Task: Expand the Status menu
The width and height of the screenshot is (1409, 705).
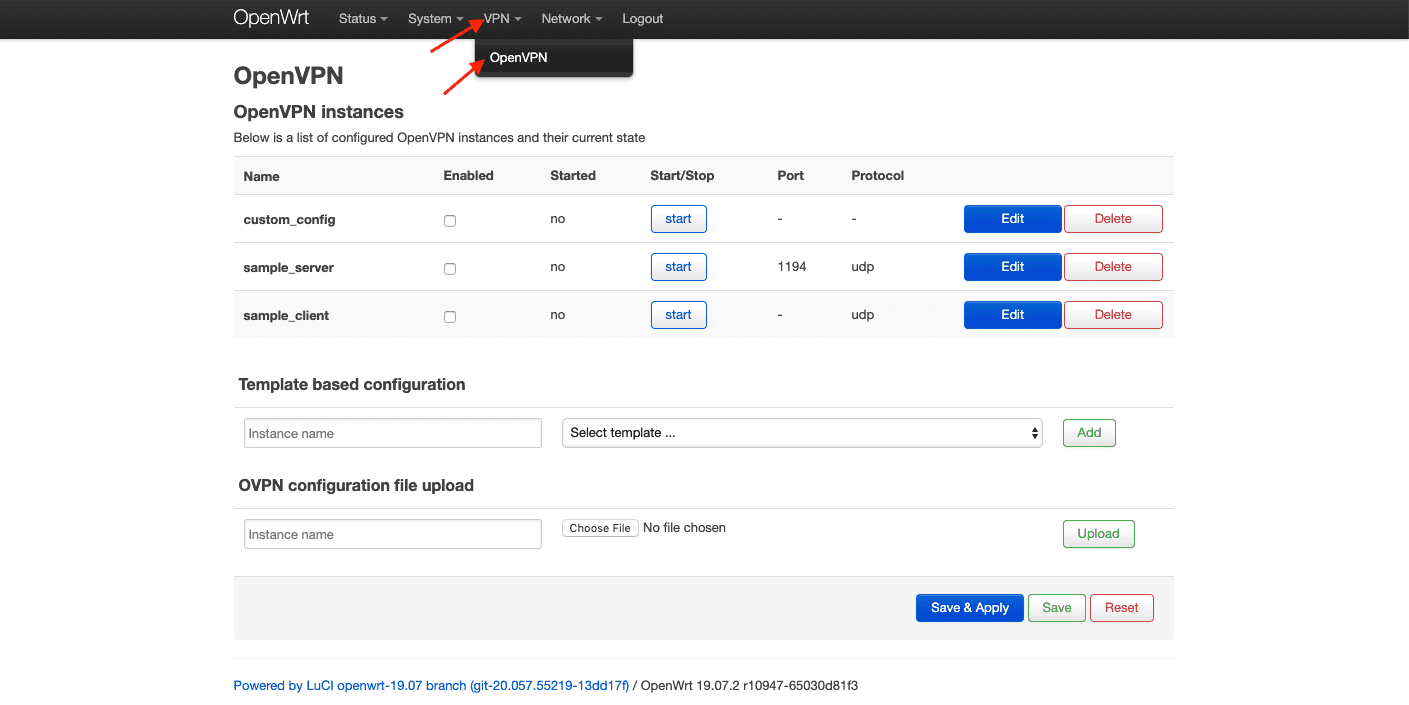Action: (x=362, y=19)
